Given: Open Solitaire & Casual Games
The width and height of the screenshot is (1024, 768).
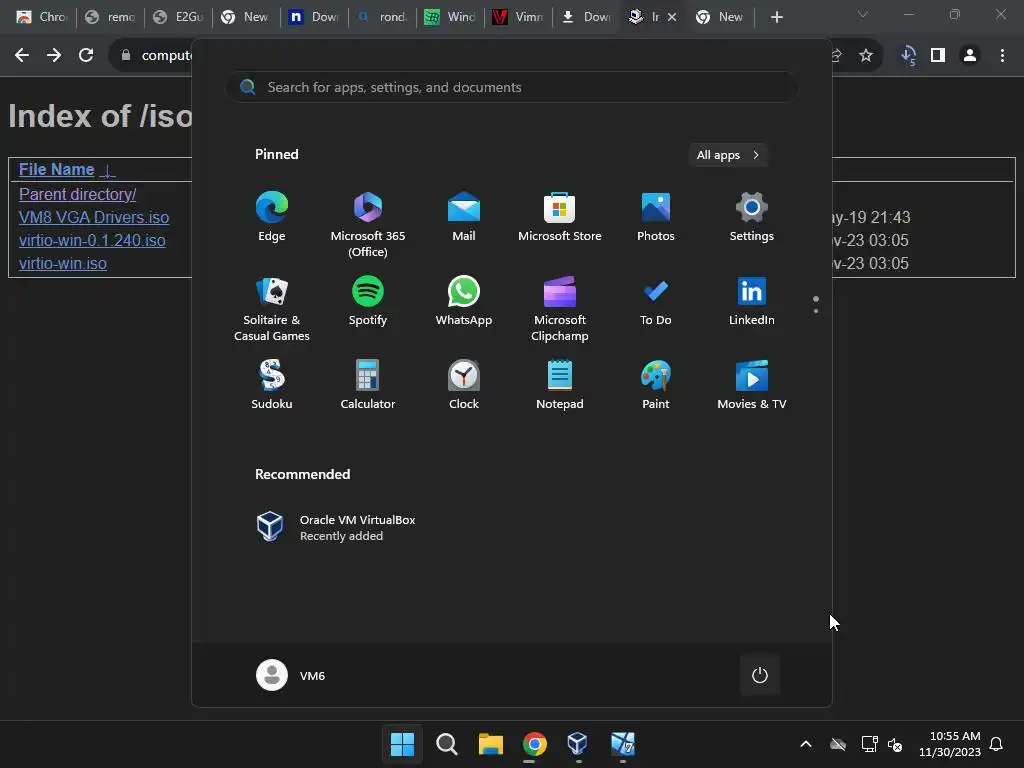Looking at the screenshot, I should 272,309.
